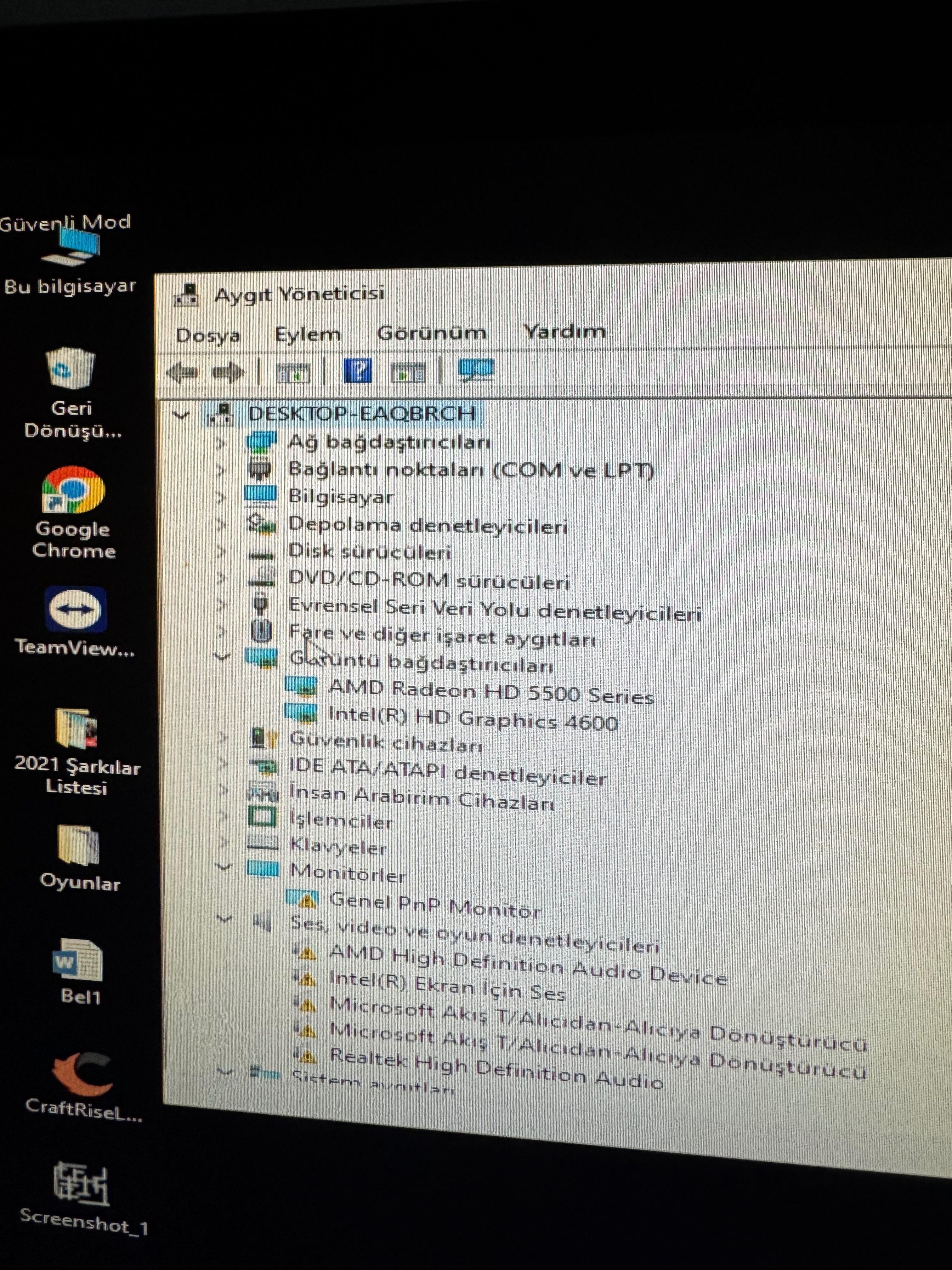Select Genel PnP Monitör entry
Screen dimensions: 952x1270
point(435,906)
